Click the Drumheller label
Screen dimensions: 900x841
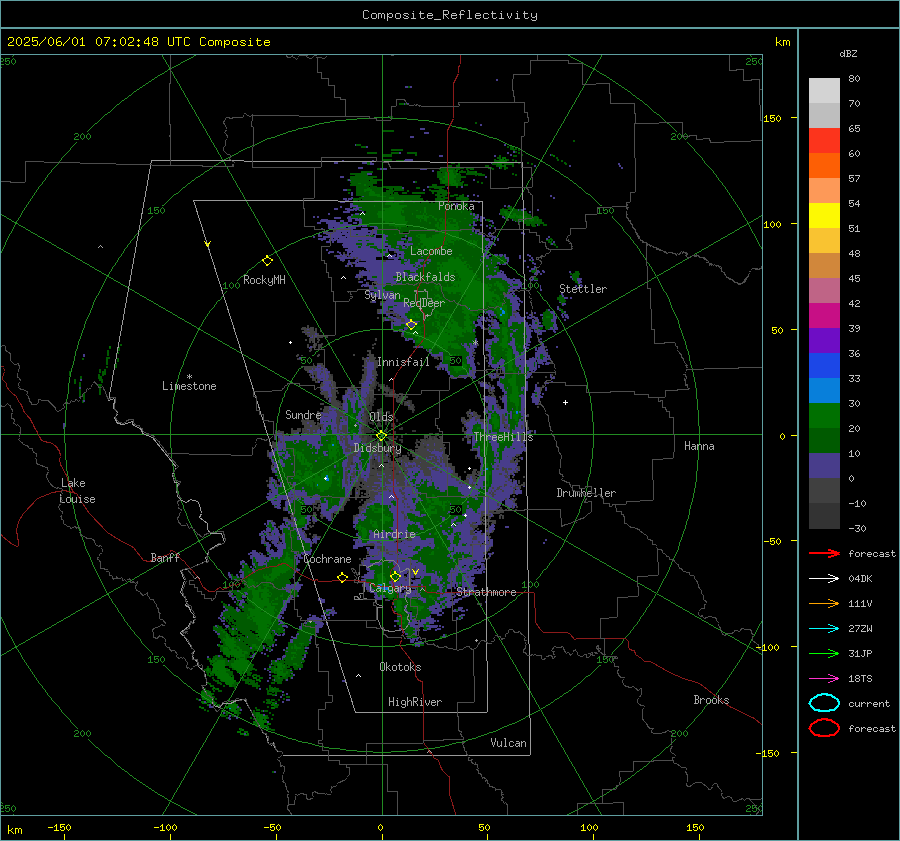586,493
